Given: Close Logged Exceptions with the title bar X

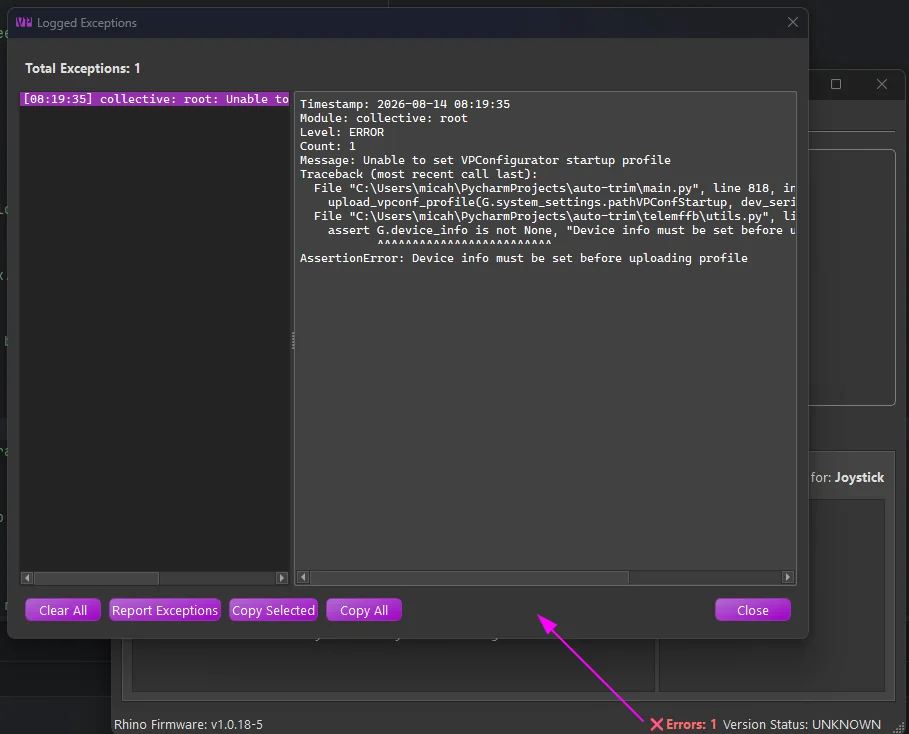Looking at the screenshot, I should pyautogui.click(x=792, y=22).
